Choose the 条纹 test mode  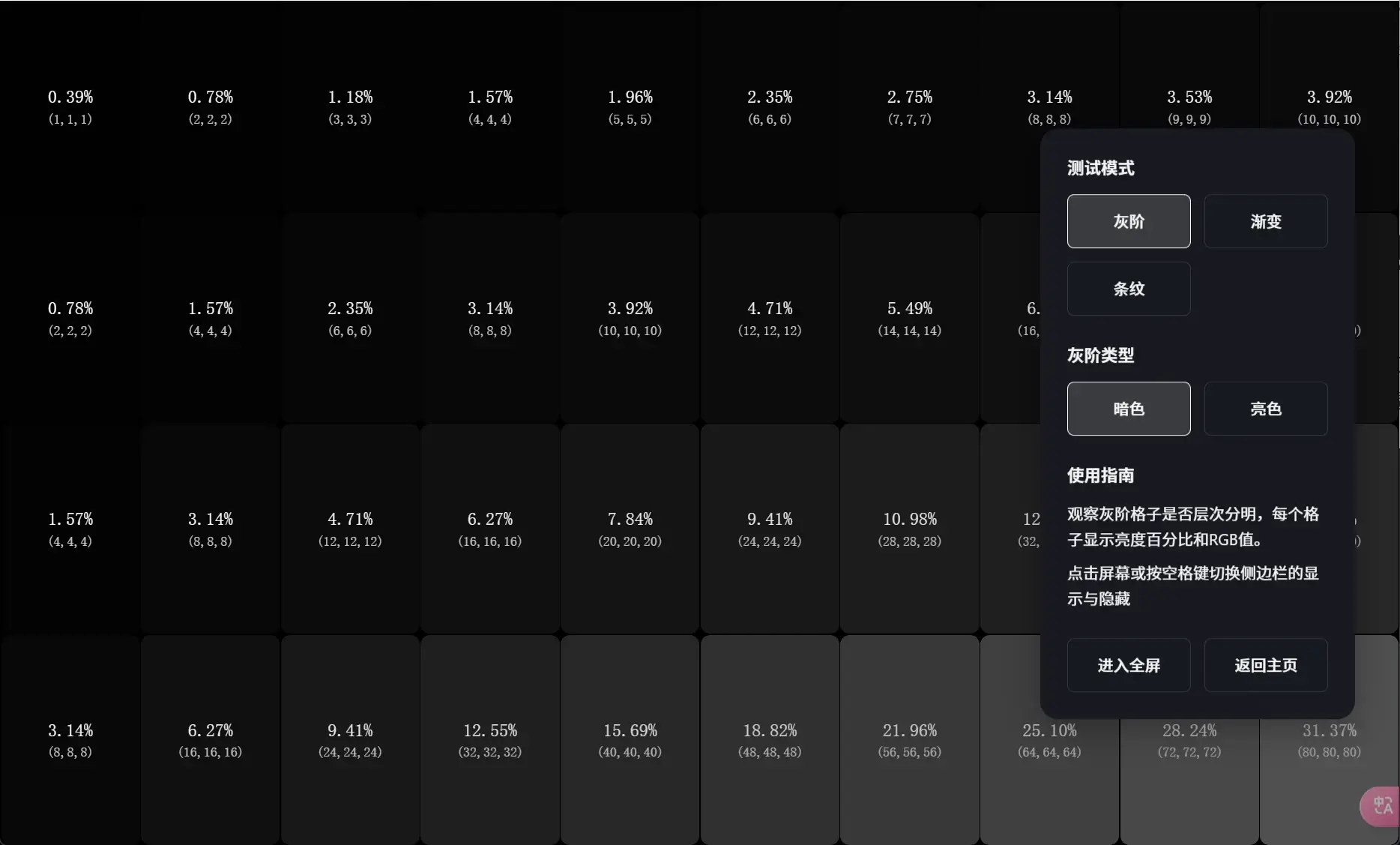point(1128,289)
